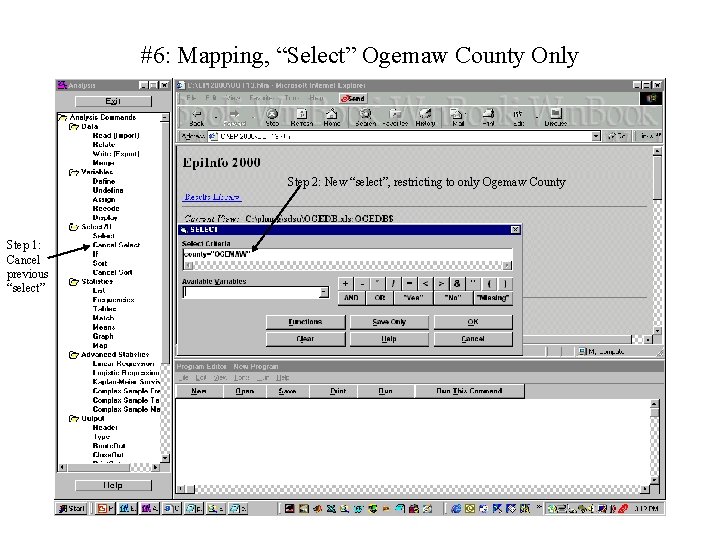
Task: Click the Cancel Select command in tree
Action: coord(116,245)
